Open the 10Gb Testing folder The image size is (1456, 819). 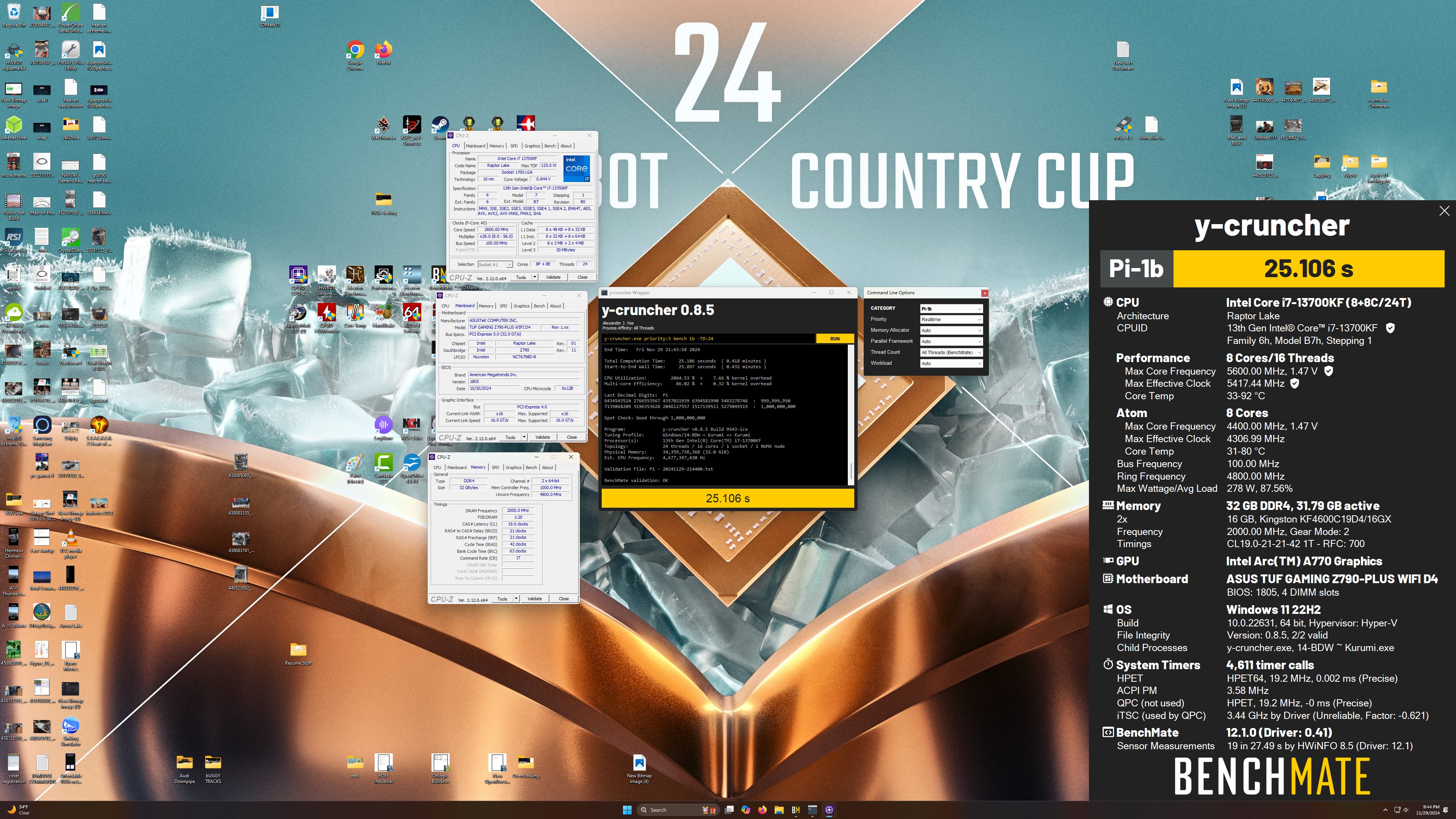point(383,204)
